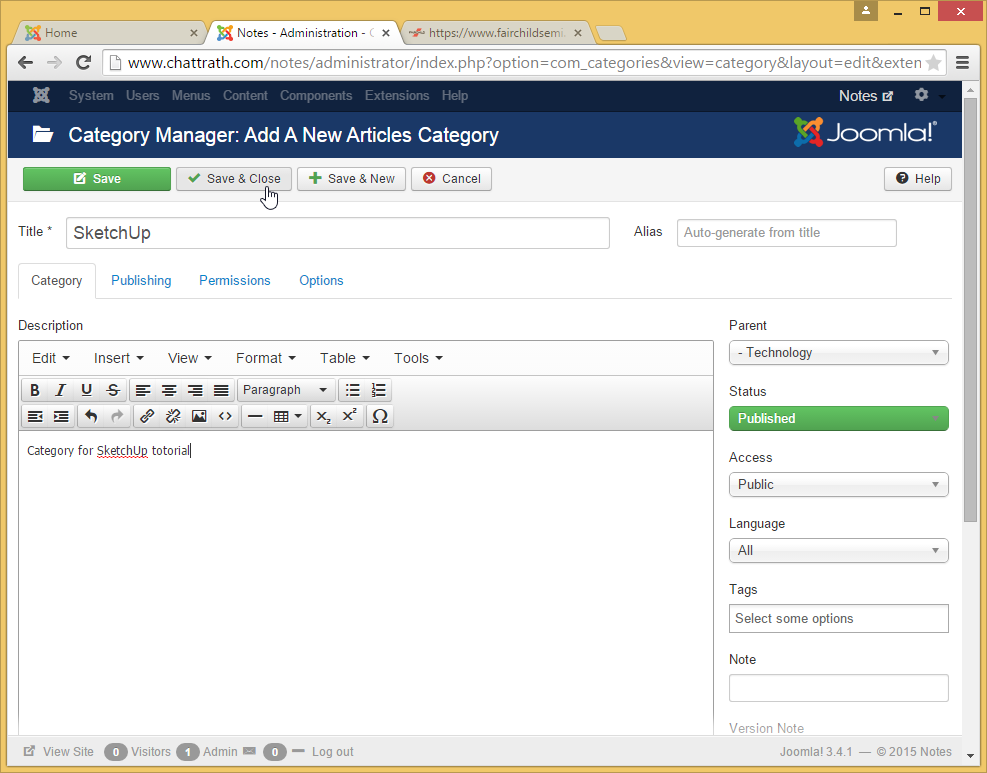Insert an image into the description
The image size is (987, 773).
[199, 416]
